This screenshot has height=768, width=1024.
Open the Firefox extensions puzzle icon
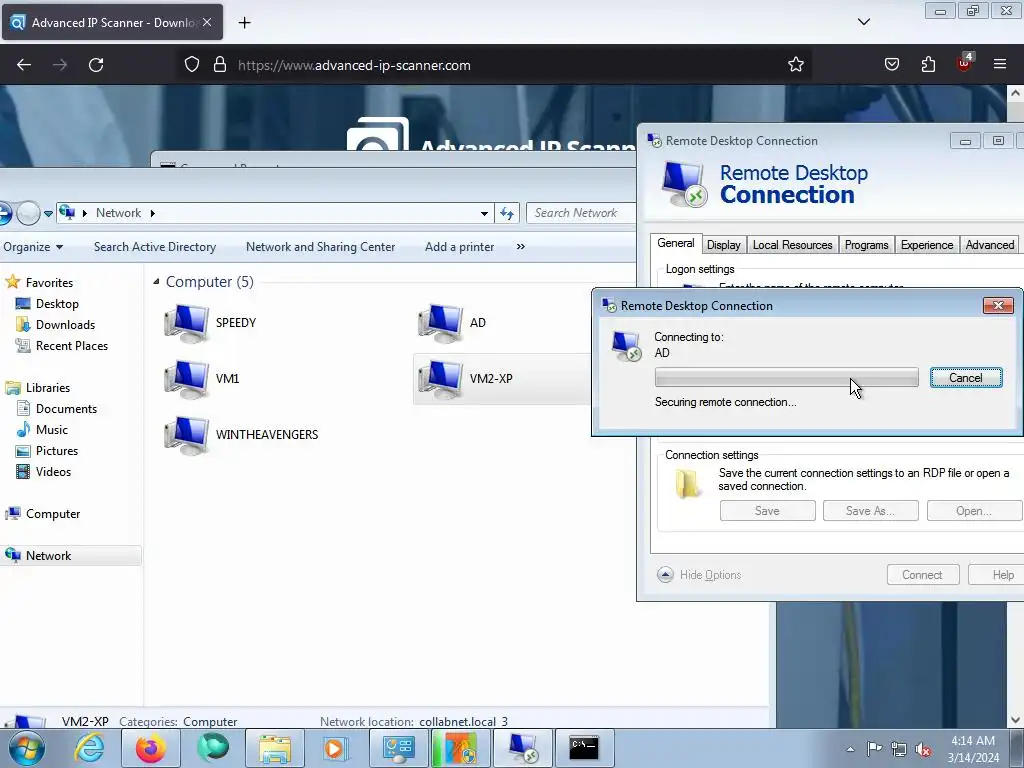pyautogui.click(x=928, y=65)
